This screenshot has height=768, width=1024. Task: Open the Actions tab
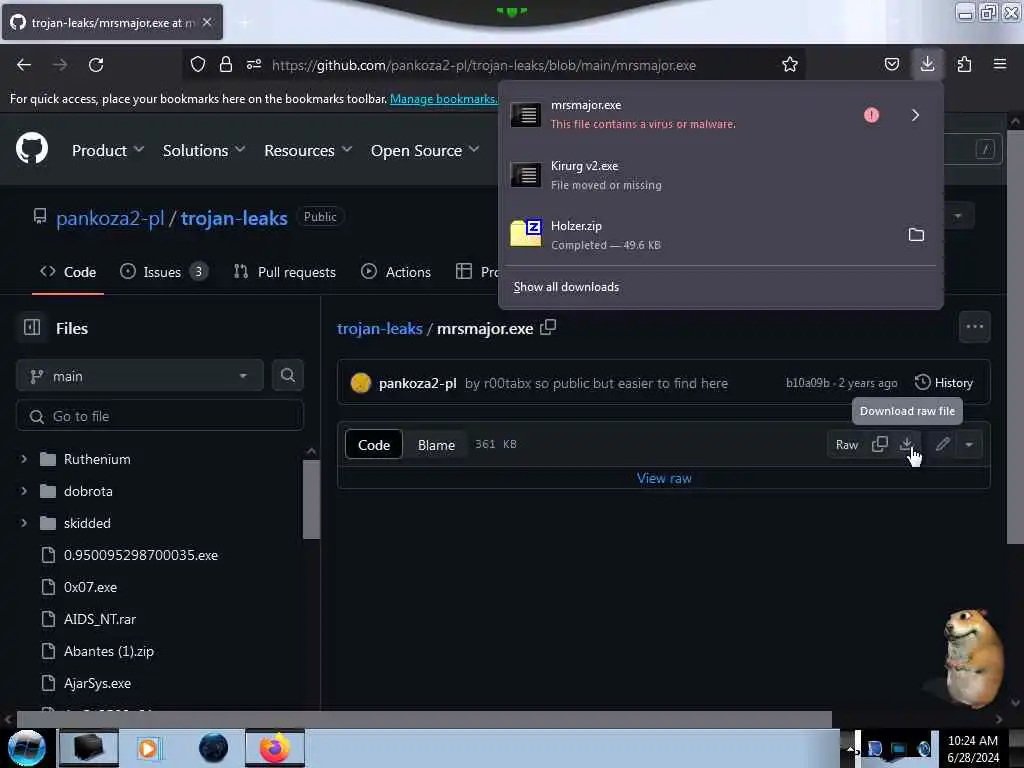tap(396, 272)
